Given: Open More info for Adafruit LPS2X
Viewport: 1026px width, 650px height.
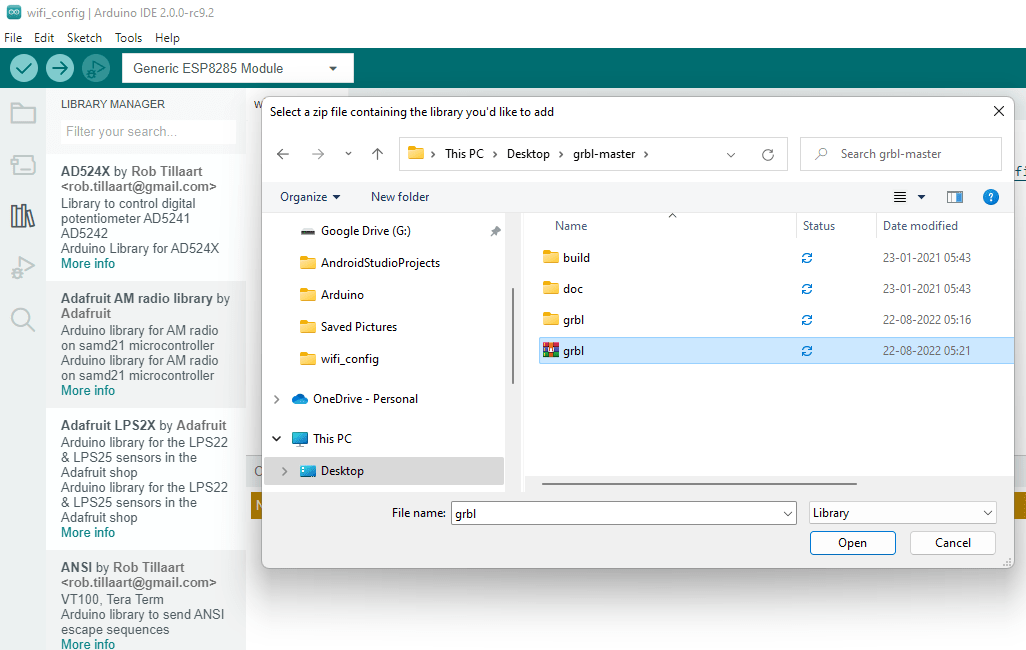Looking at the screenshot, I should coord(88,533).
